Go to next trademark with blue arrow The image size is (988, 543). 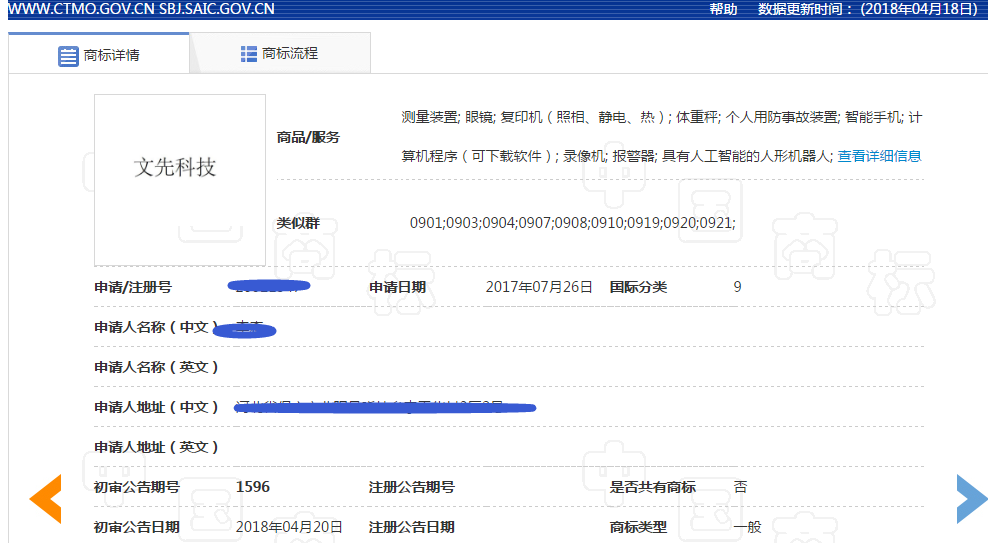coord(971,498)
